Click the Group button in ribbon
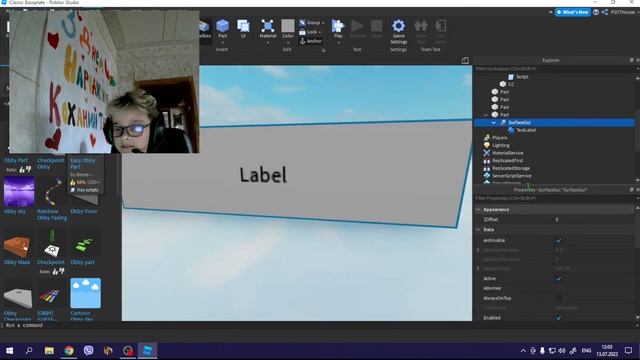 point(311,22)
